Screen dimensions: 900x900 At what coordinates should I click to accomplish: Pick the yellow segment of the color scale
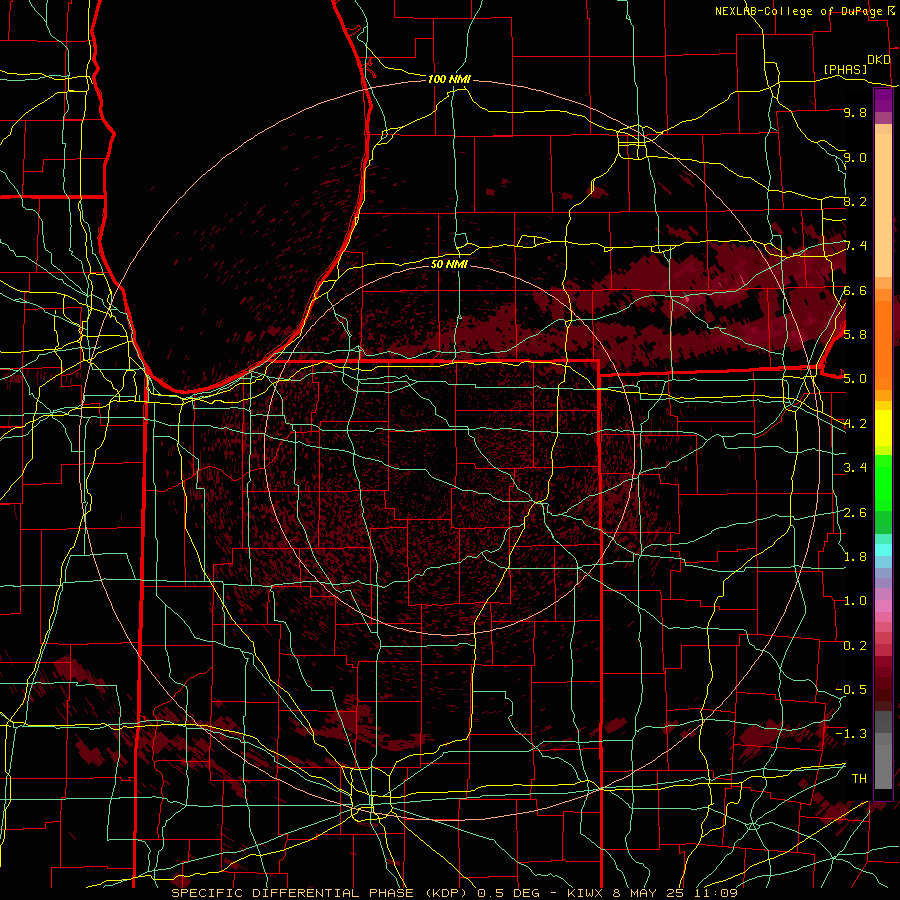(x=883, y=428)
